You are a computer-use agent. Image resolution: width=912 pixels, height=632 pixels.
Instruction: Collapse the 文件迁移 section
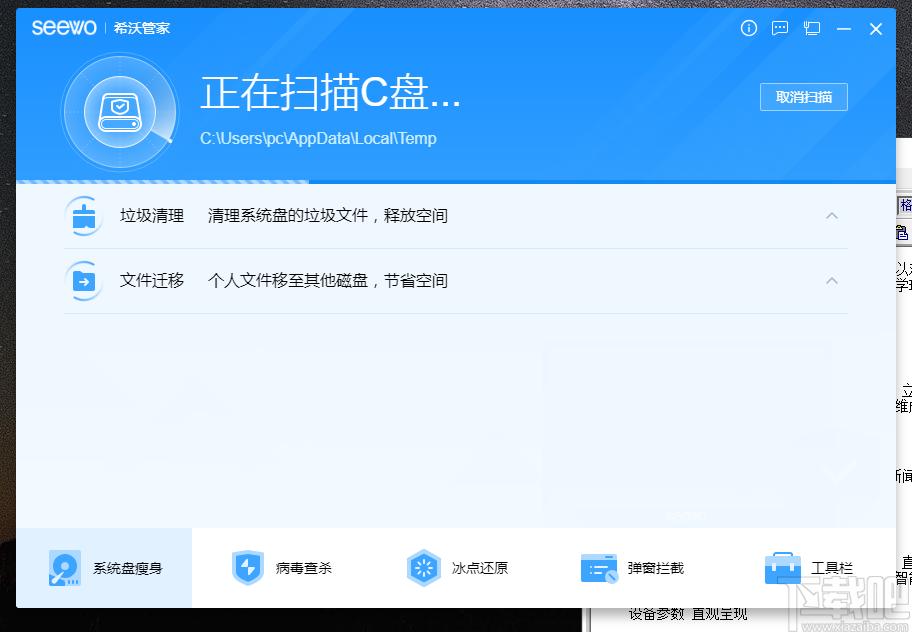tap(832, 281)
